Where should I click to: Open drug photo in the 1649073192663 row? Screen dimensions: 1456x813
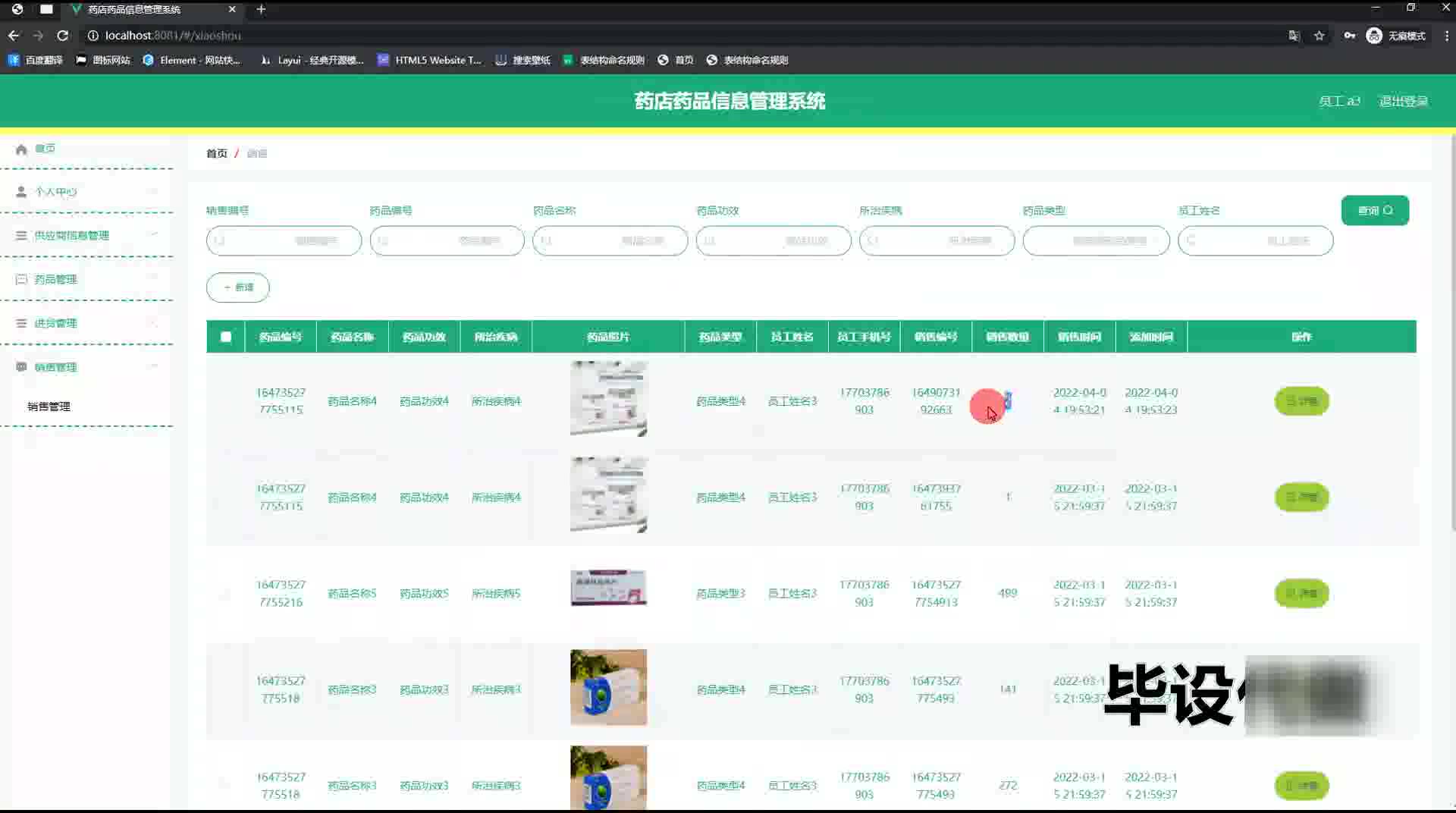click(x=609, y=399)
